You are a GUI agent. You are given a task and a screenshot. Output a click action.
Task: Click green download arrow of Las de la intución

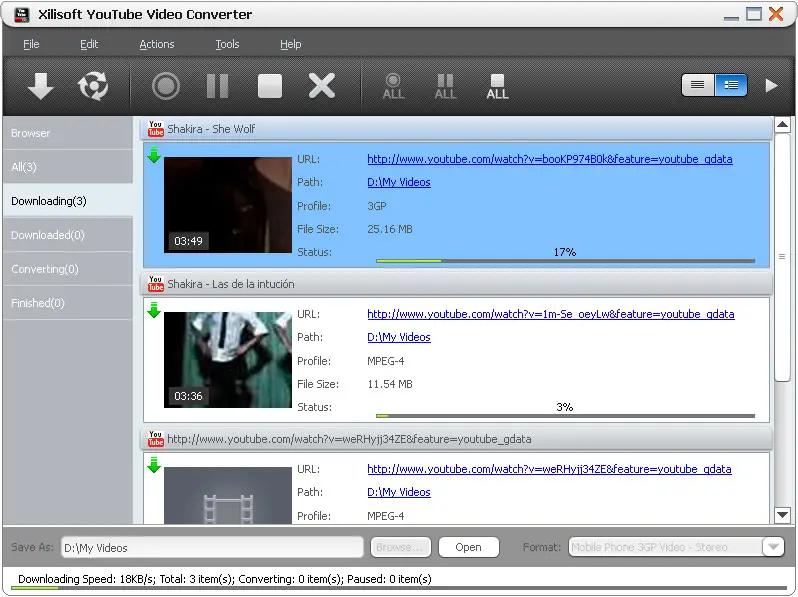tap(154, 310)
